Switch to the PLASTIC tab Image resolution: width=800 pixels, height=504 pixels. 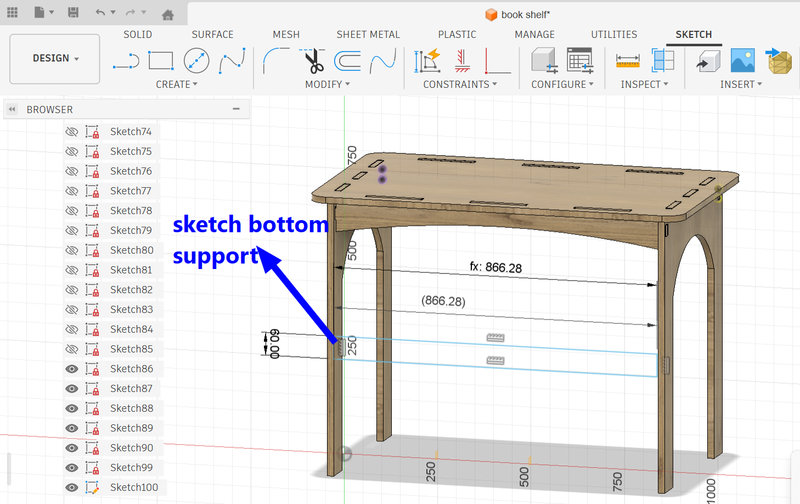click(457, 34)
